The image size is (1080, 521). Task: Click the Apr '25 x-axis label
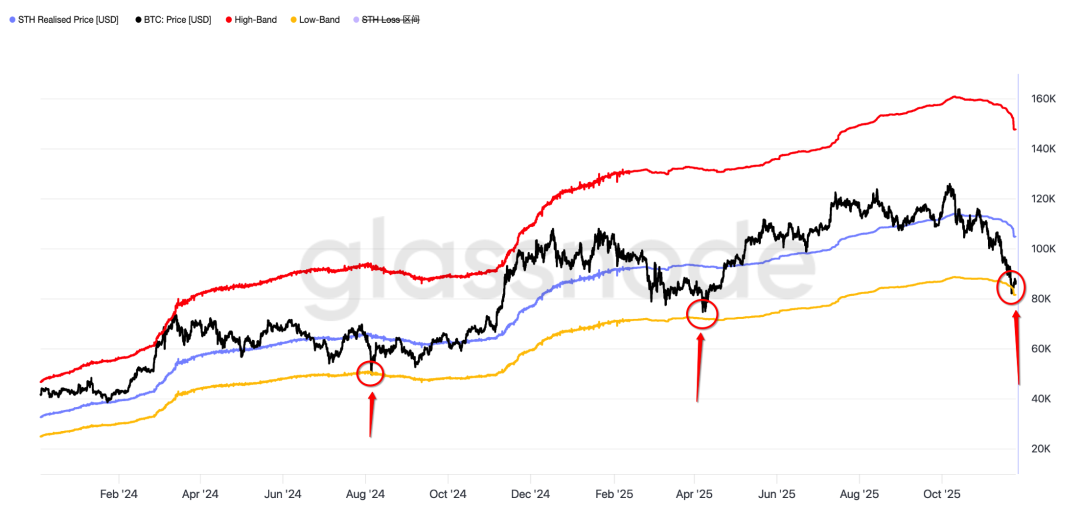click(694, 494)
